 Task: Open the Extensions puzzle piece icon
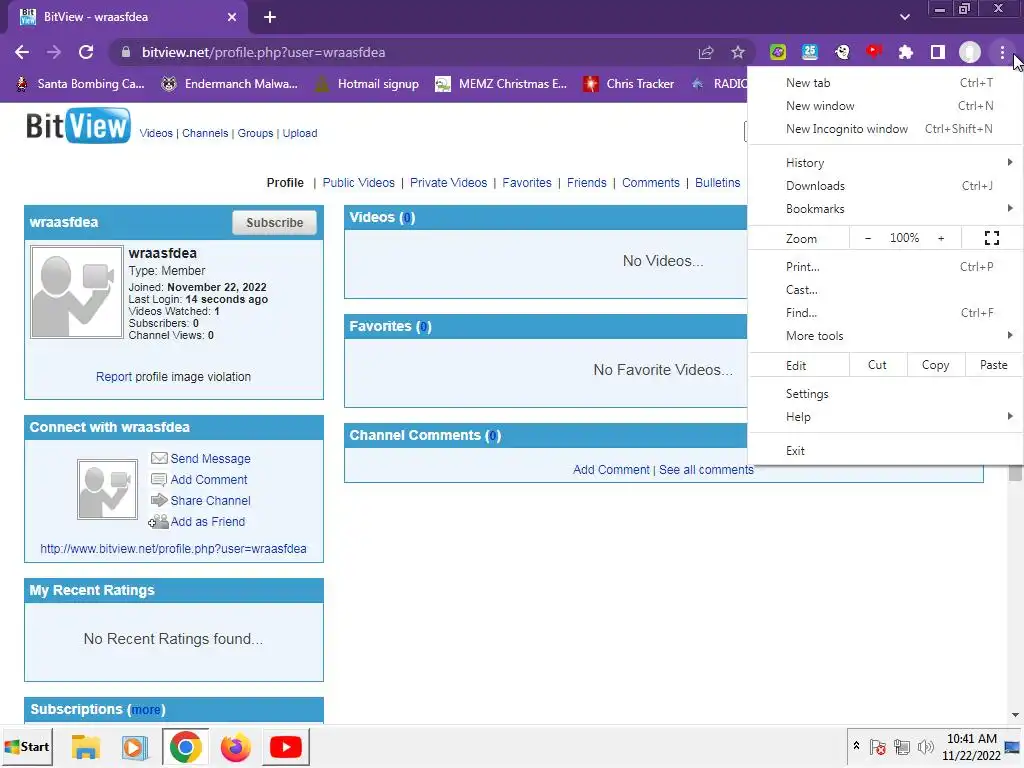tap(906, 52)
